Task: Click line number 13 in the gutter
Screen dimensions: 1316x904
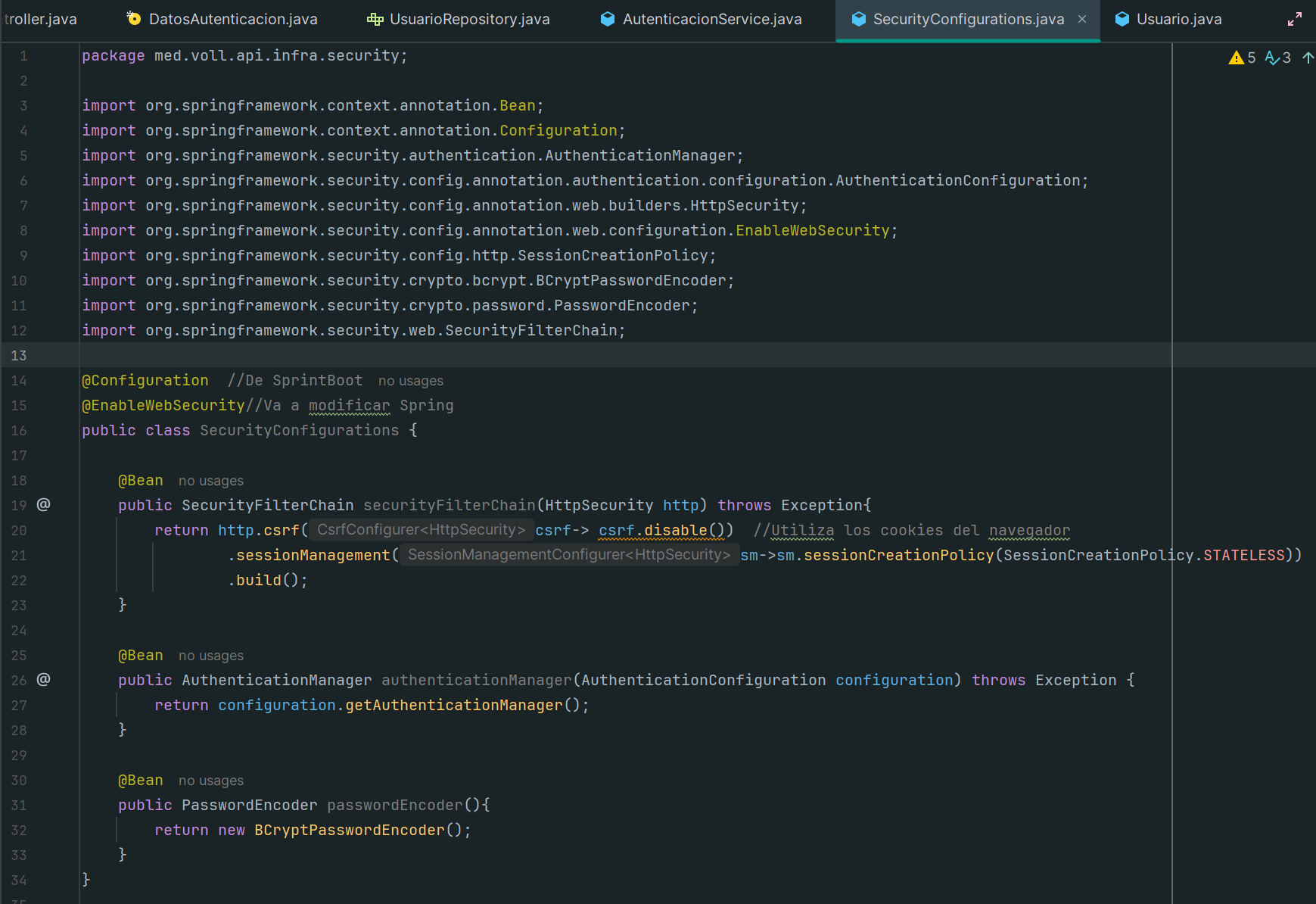Action: point(19,355)
